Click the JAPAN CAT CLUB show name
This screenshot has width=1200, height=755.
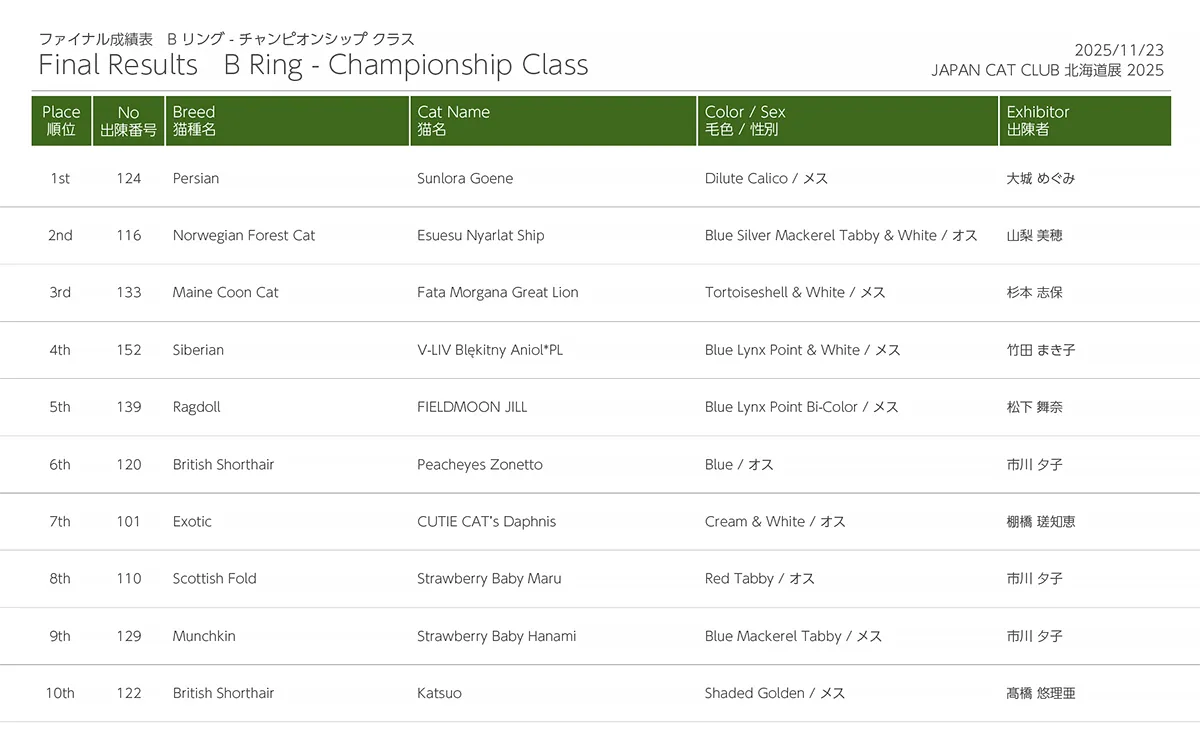1047,70
